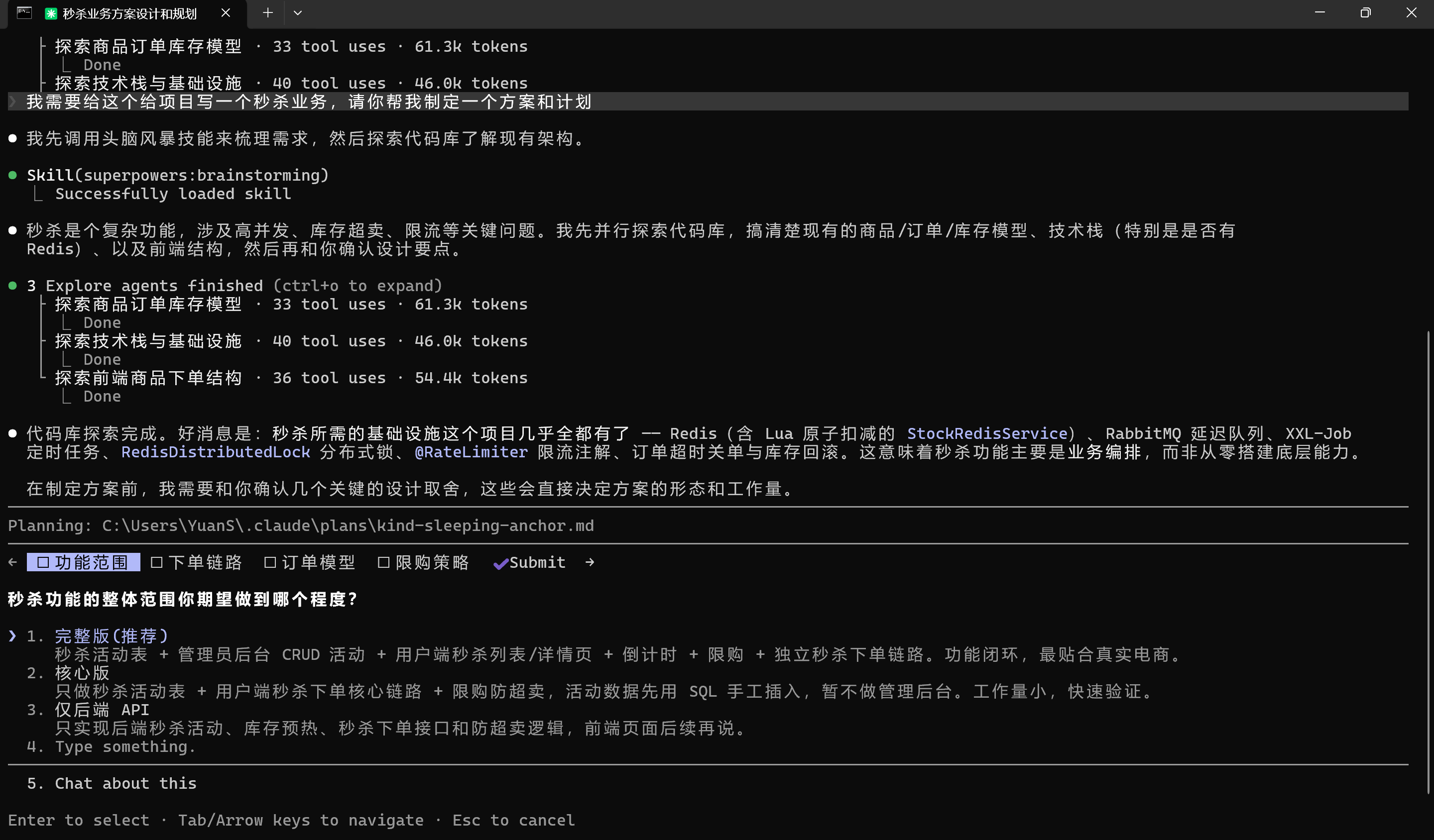Image resolution: width=1434 pixels, height=840 pixels.
Task: Select the 秒杀业务方案设计和规划 terminal tab
Action: click(127, 13)
